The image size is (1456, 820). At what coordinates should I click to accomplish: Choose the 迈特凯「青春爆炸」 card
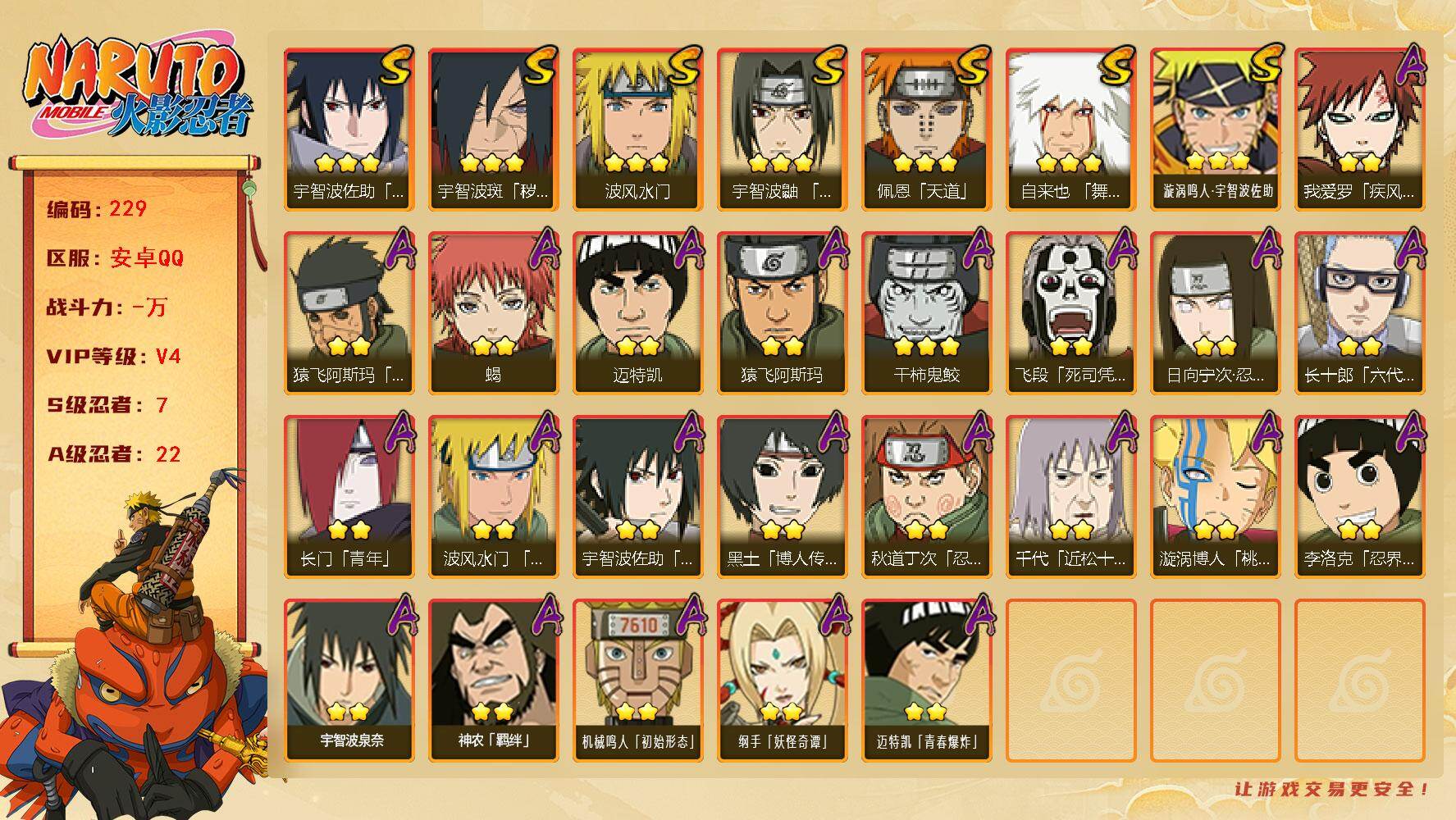pyautogui.click(x=926, y=680)
